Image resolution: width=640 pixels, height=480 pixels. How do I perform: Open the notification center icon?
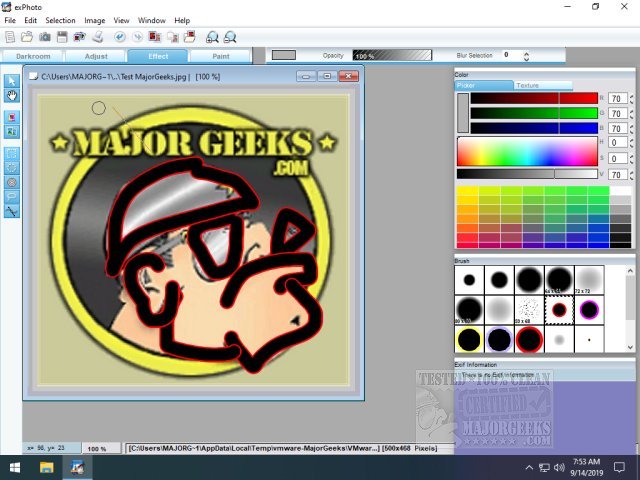coord(619,467)
